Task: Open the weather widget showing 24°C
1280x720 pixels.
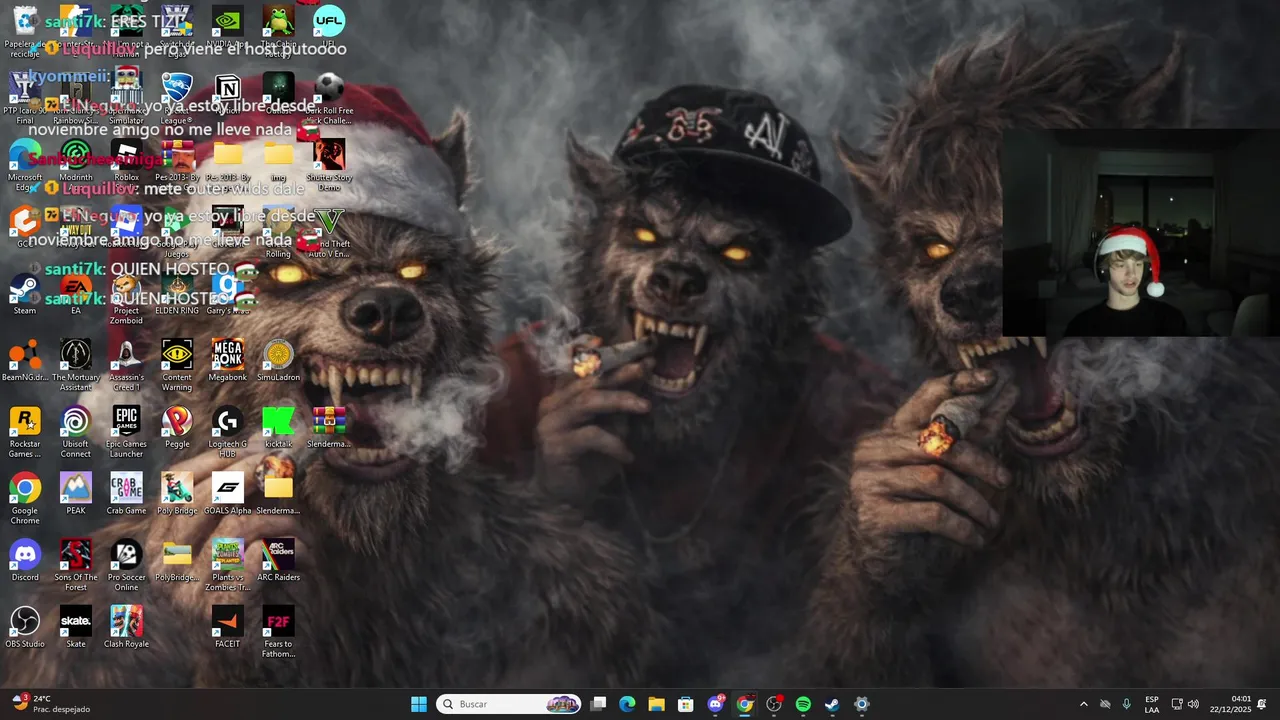Action: pyautogui.click(x=51, y=704)
